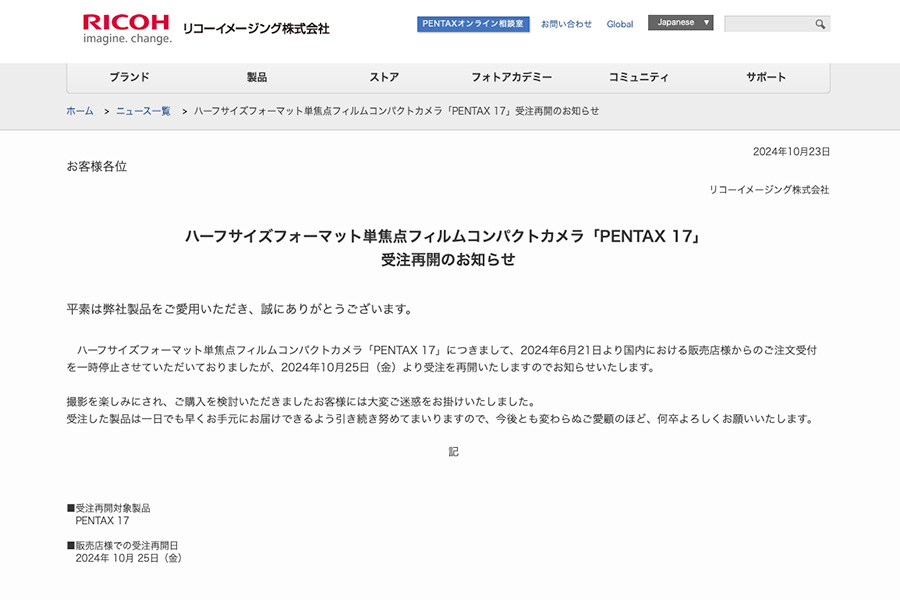The image size is (900, 600).
Task: Click the お客様各位 salutation text
Action: (x=97, y=167)
